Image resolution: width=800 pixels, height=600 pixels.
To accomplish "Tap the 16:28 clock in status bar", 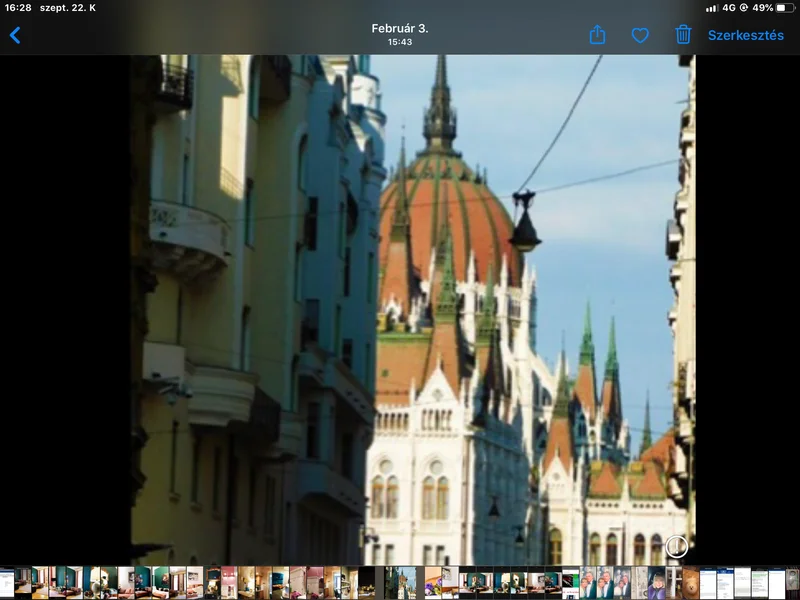I will pyautogui.click(x=17, y=8).
